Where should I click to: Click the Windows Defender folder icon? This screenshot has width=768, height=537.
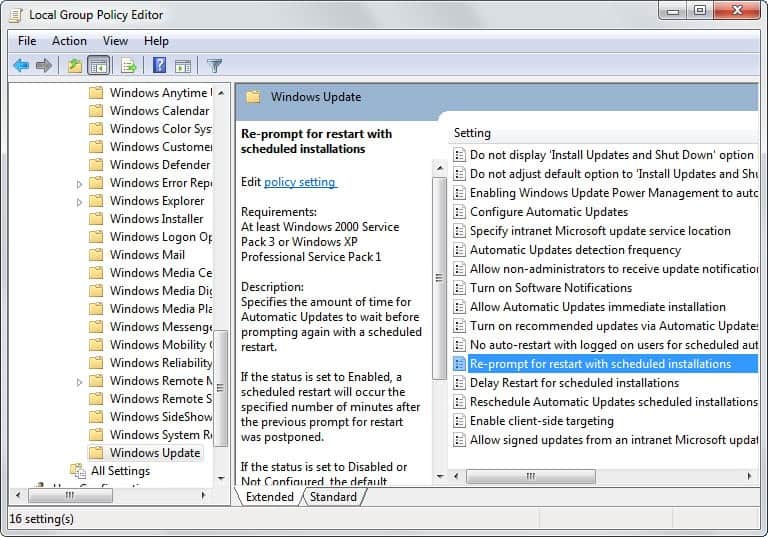(96, 165)
